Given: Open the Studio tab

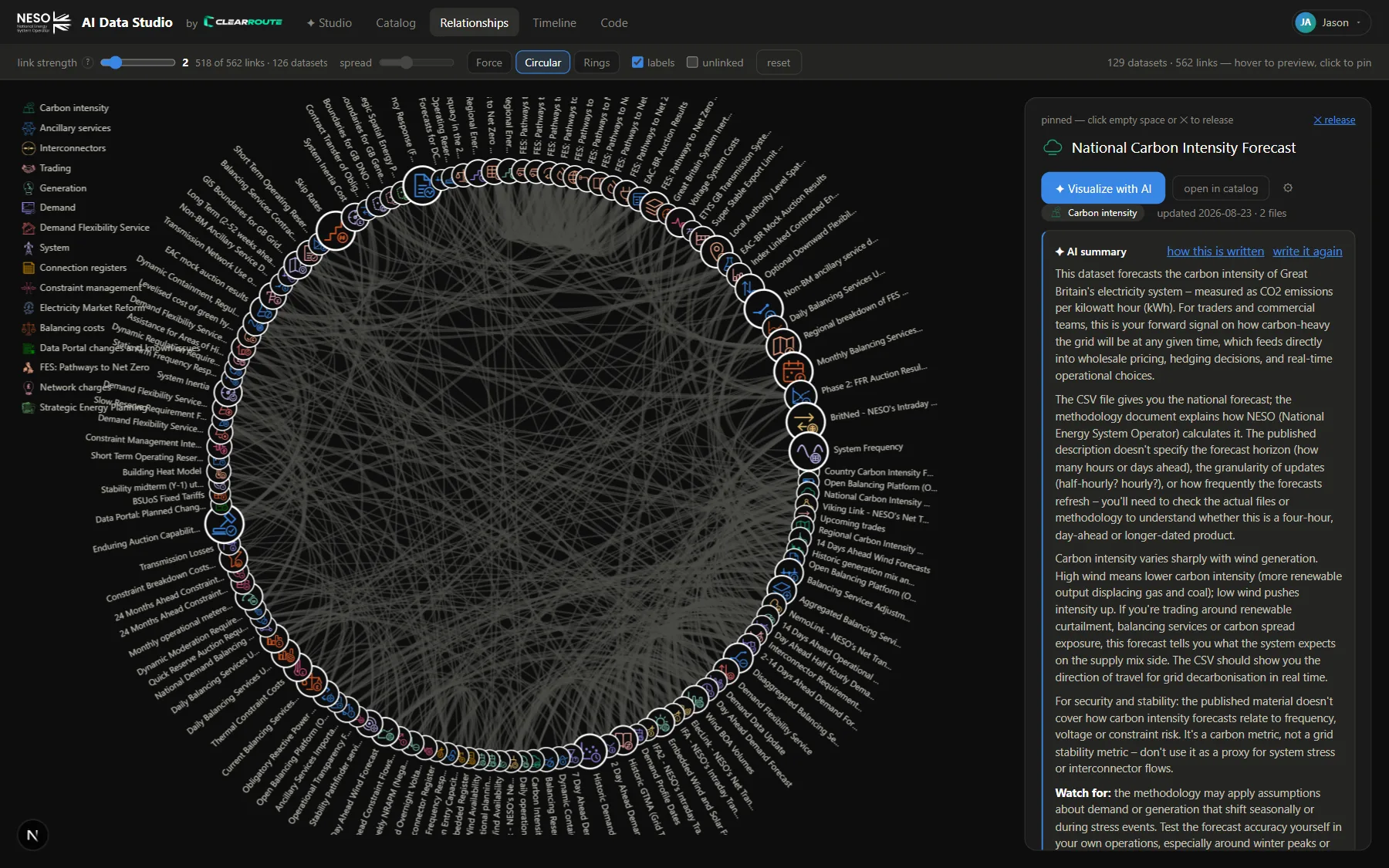Looking at the screenshot, I should [x=330, y=23].
